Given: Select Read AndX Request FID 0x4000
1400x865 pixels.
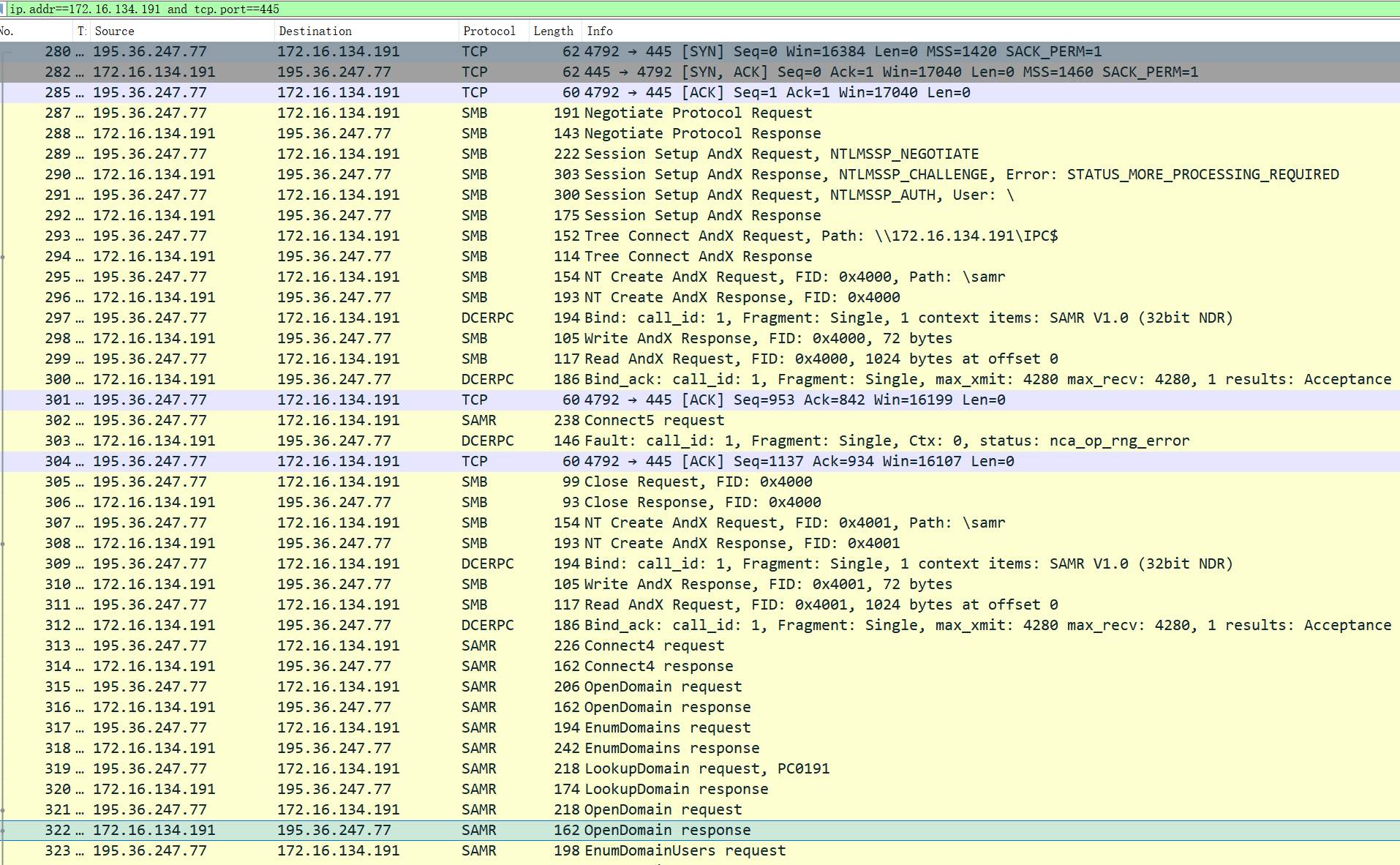Looking at the screenshot, I should tap(700, 359).
